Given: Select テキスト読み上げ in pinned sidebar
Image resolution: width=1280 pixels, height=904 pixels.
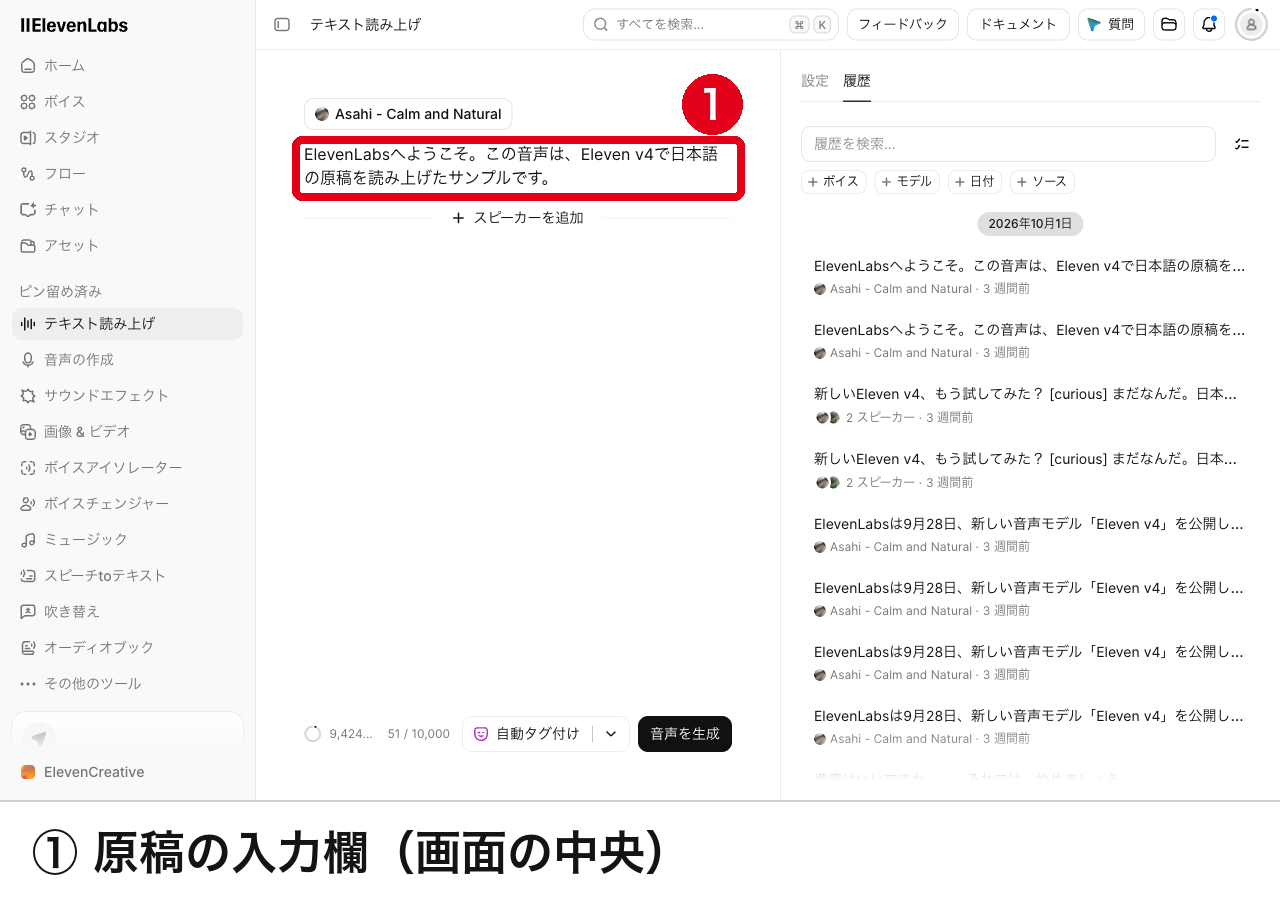Looking at the screenshot, I should (x=127, y=323).
